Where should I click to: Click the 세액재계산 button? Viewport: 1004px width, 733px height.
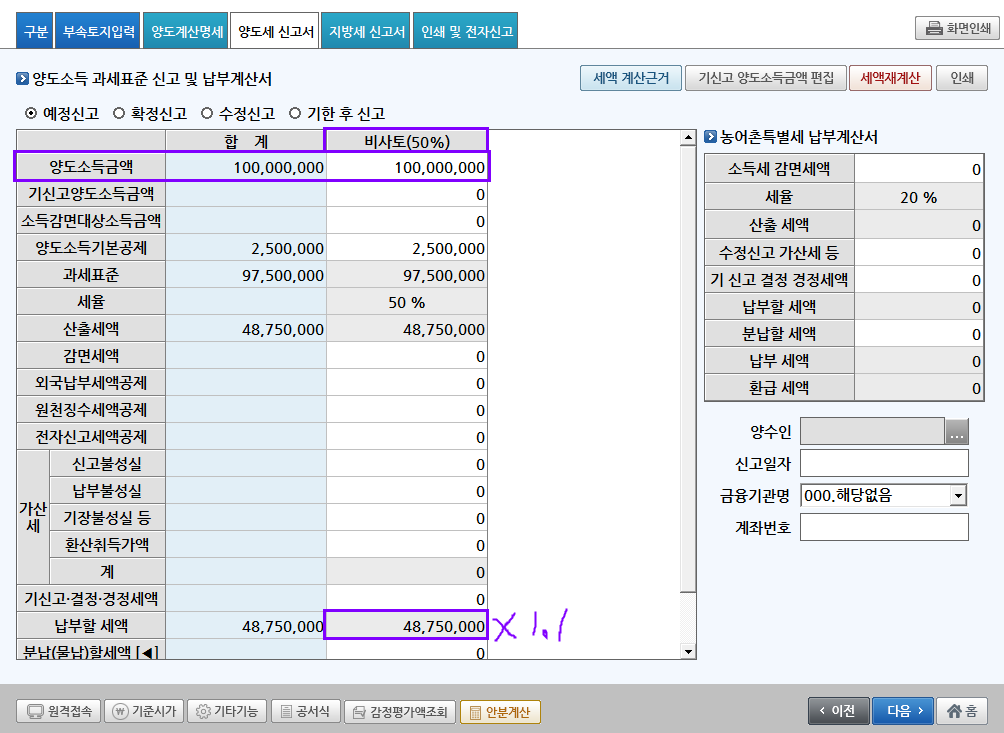(x=890, y=78)
